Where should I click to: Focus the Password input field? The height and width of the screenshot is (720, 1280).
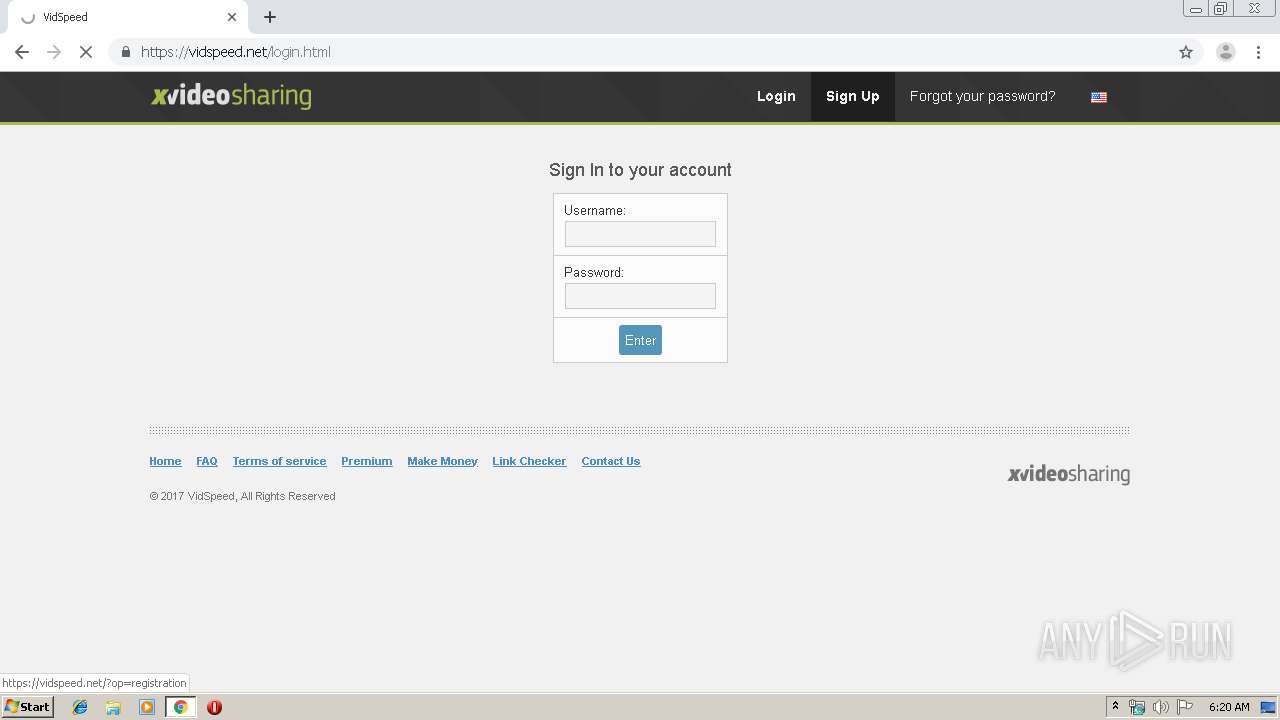pos(640,296)
